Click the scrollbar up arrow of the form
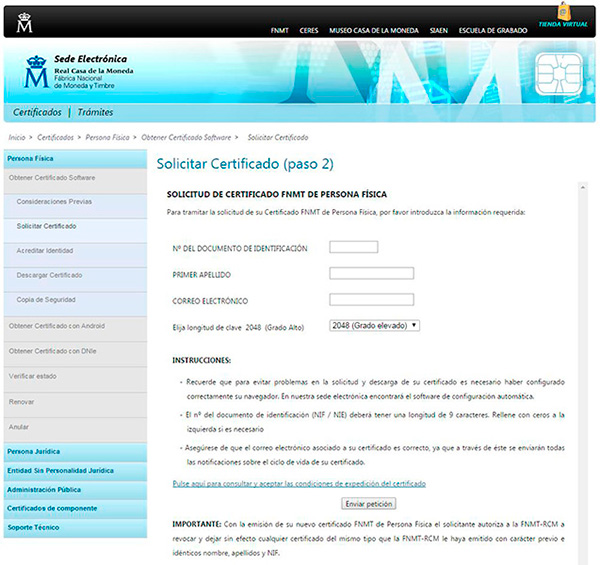The height and width of the screenshot is (565, 600). coord(582,187)
